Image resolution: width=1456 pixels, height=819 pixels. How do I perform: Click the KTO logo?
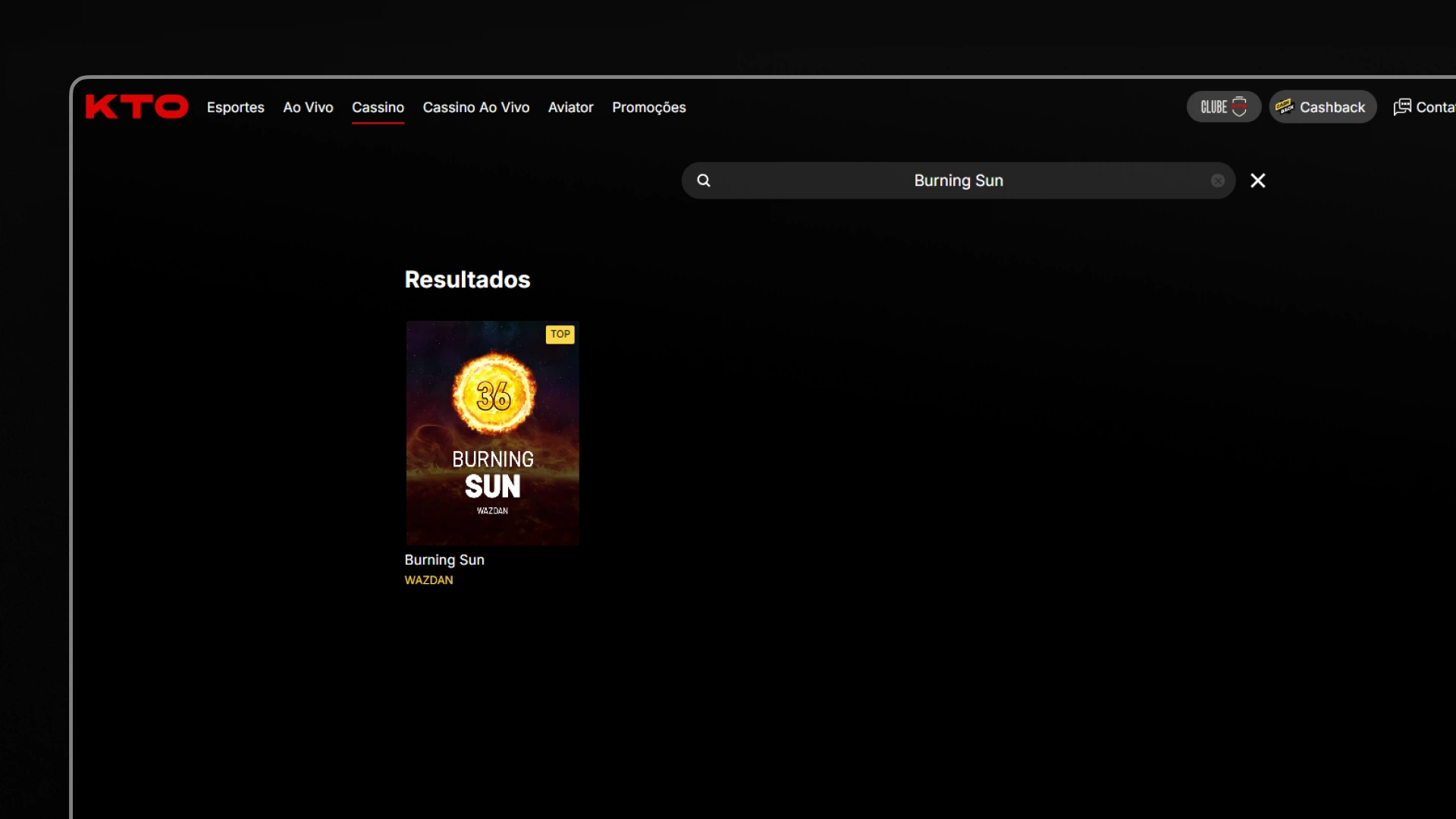tap(136, 107)
